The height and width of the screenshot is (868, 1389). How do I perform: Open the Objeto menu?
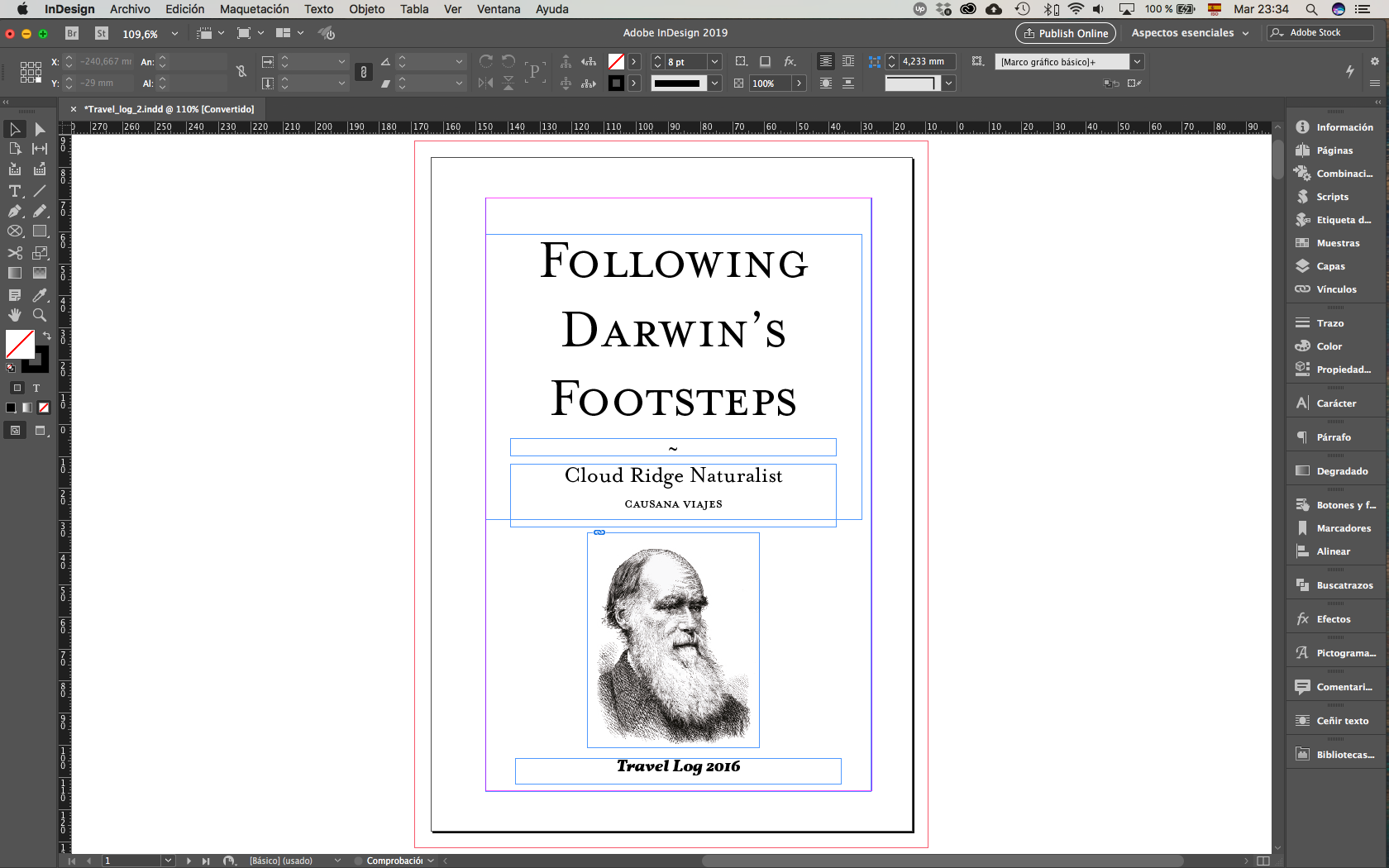(366, 9)
